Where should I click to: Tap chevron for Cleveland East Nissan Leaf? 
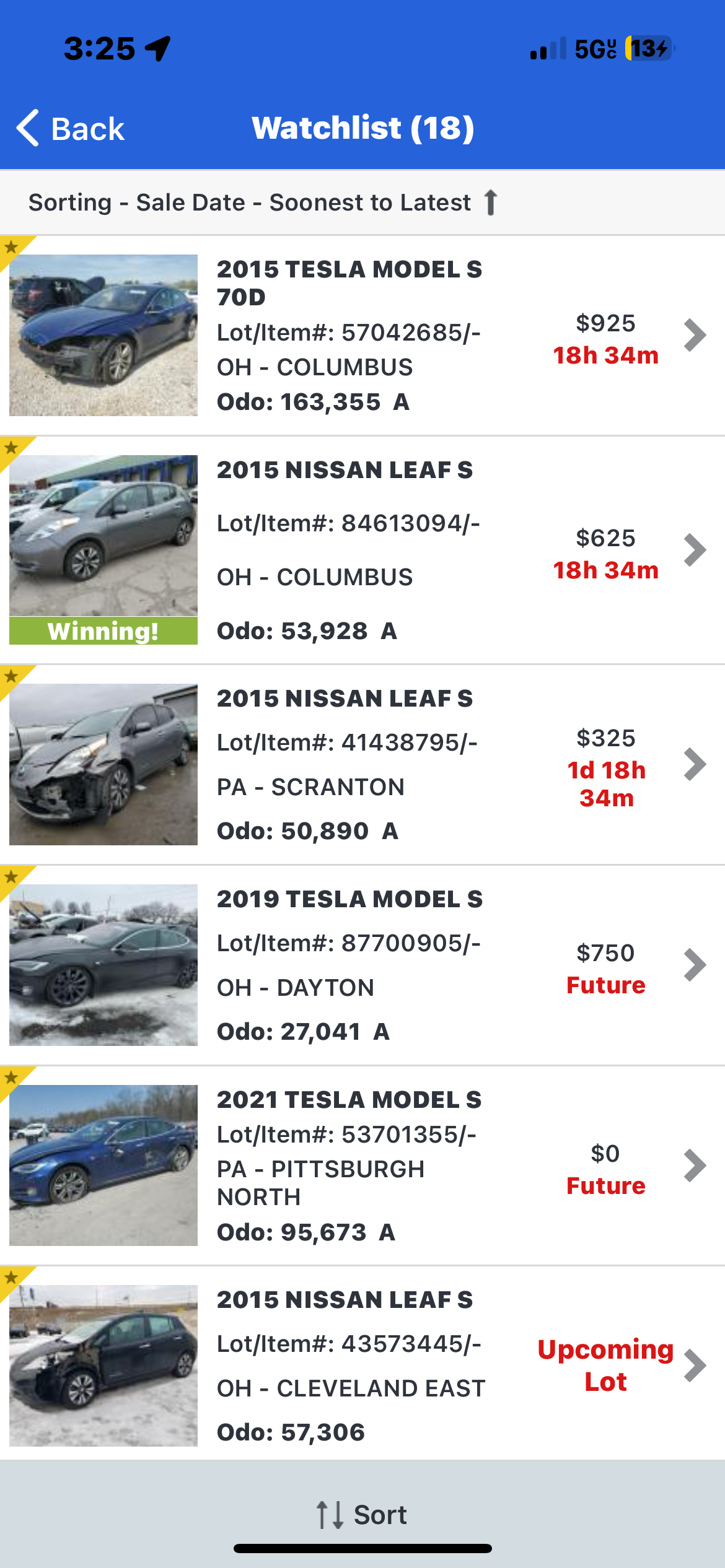pos(695,1365)
